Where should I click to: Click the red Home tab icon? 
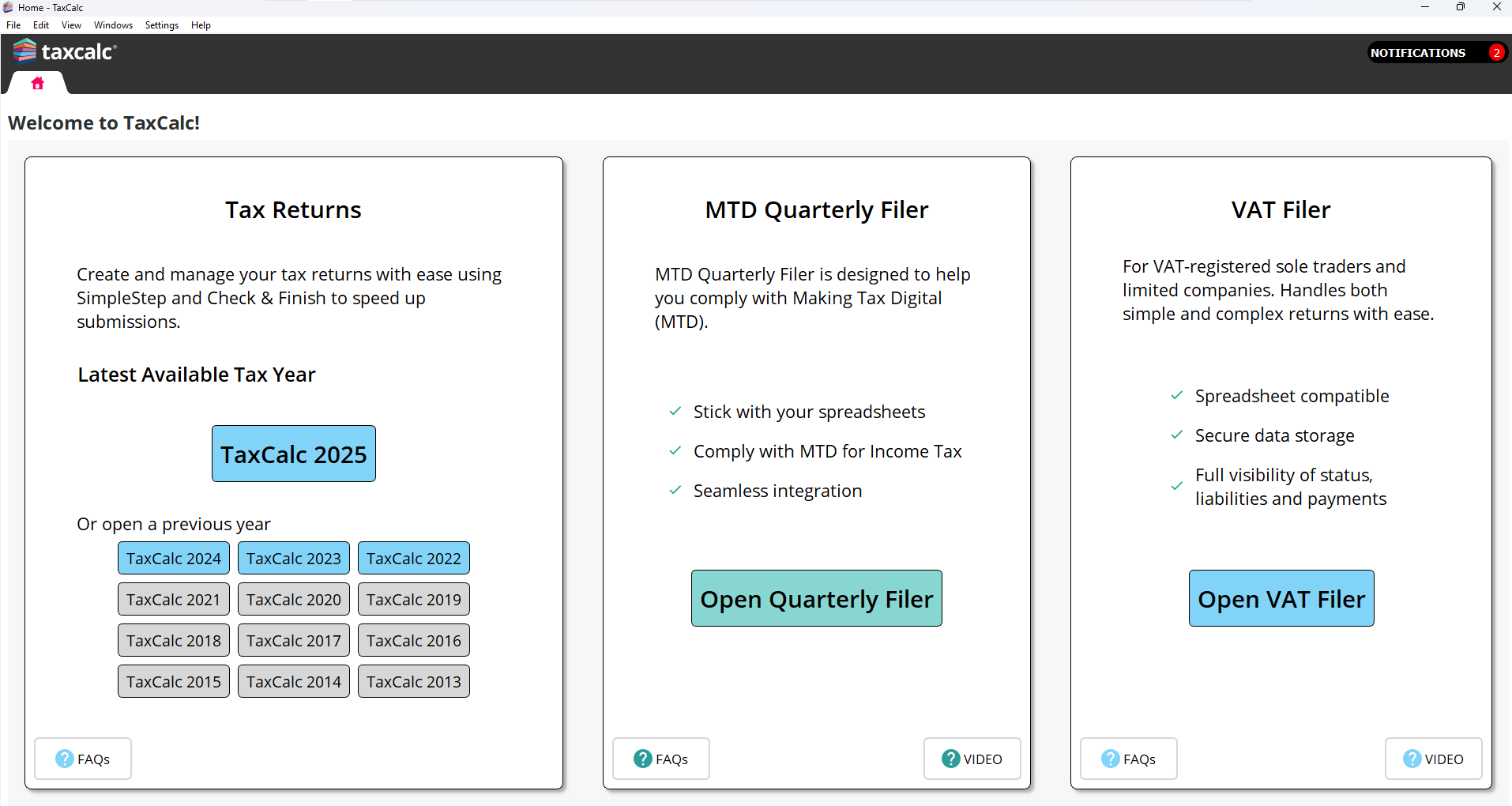tap(37, 83)
